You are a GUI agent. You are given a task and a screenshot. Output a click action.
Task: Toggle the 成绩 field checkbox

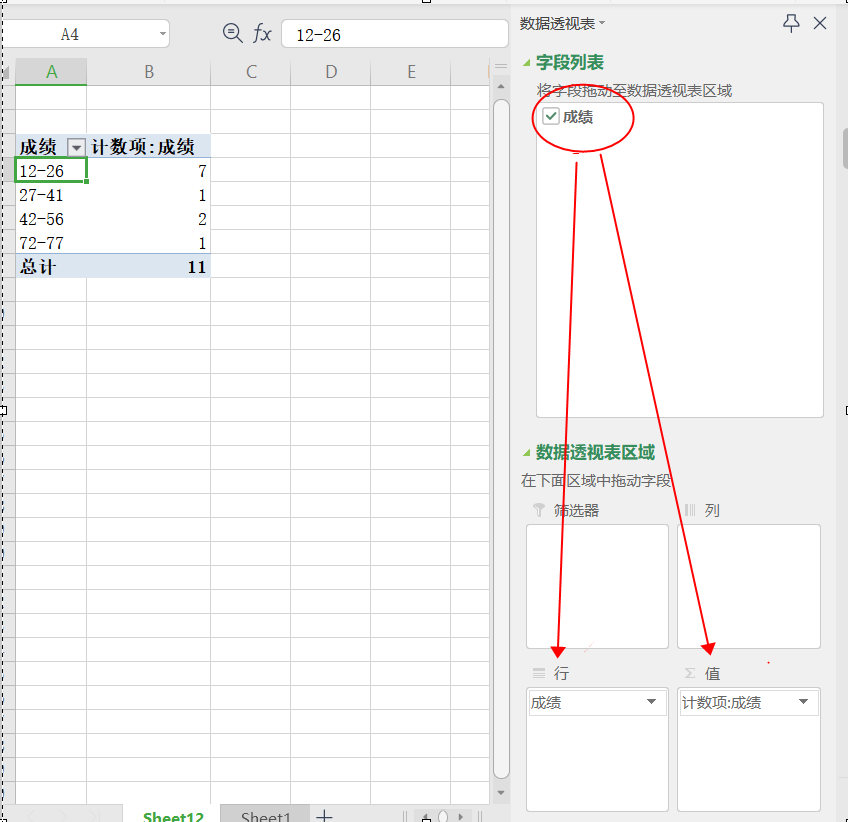[x=551, y=116]
